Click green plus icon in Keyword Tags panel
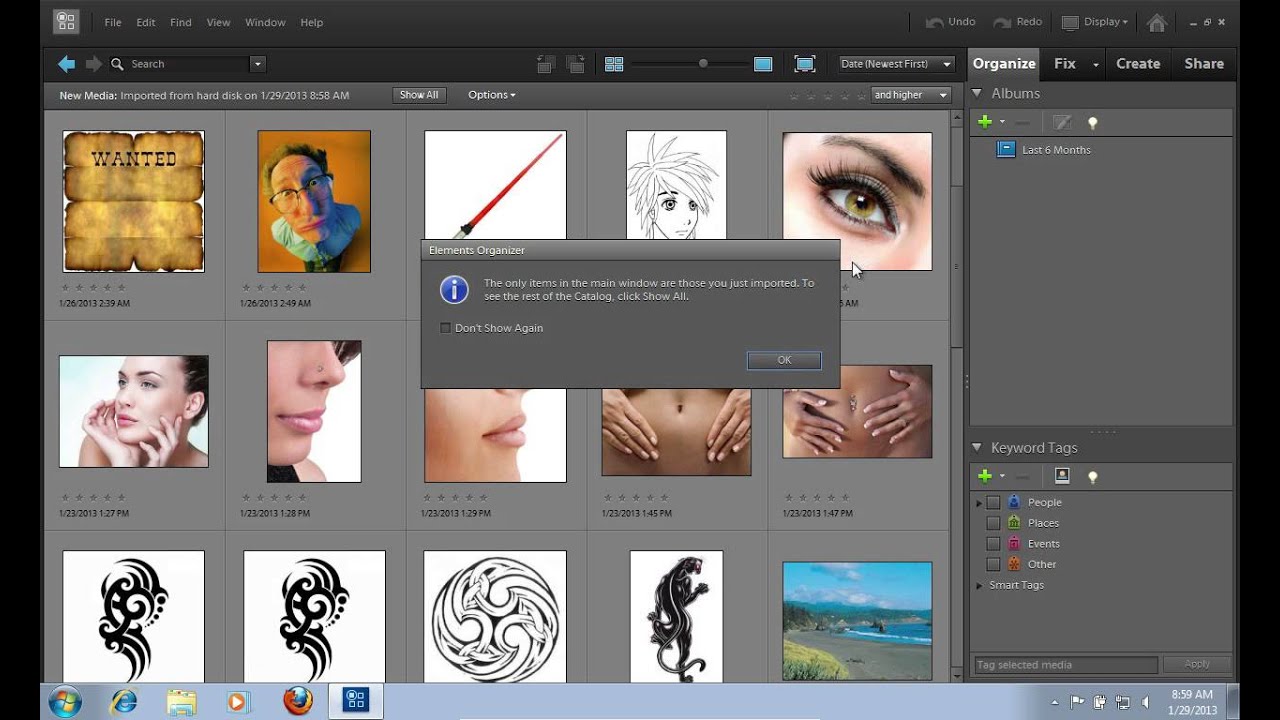Viewport: 1280px width, 720px height. 985,476
